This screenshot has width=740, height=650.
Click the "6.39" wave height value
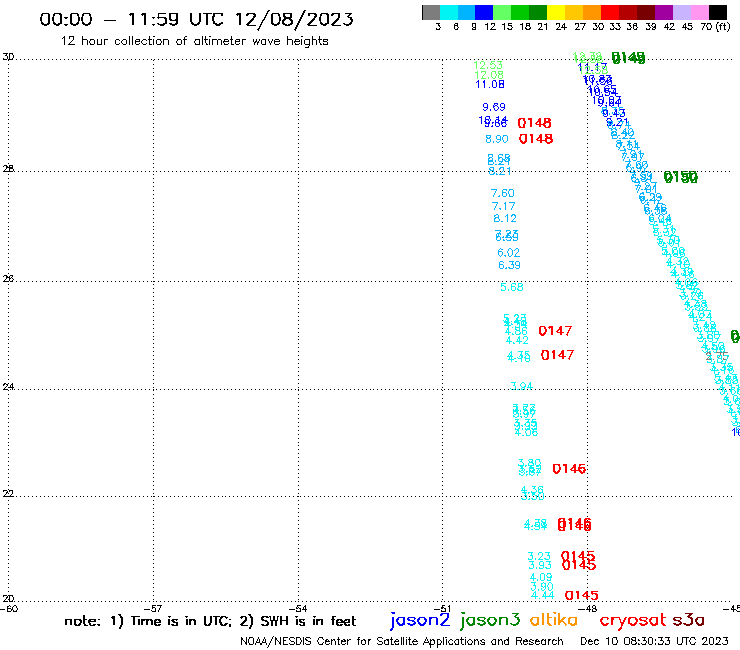tap(509, 265)
